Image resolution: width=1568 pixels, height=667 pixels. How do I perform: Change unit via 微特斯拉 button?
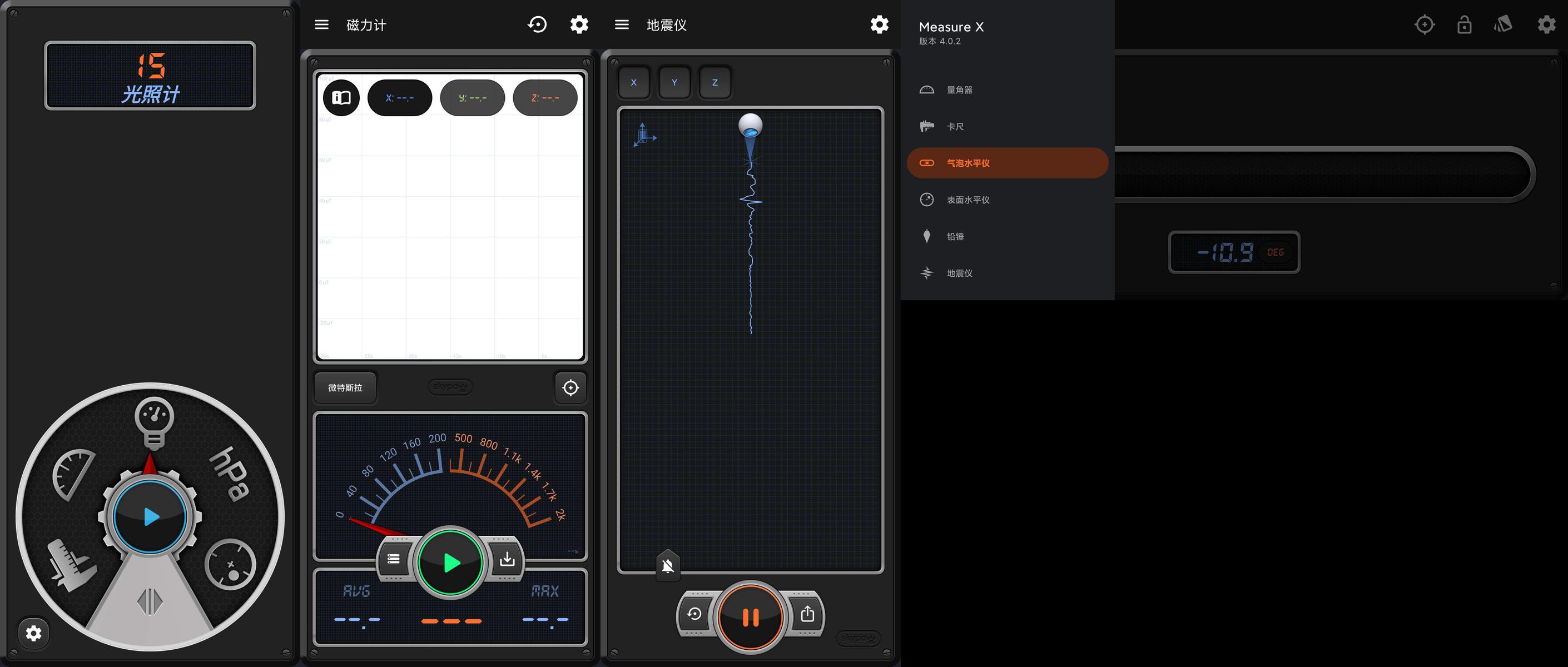(345, 387)
